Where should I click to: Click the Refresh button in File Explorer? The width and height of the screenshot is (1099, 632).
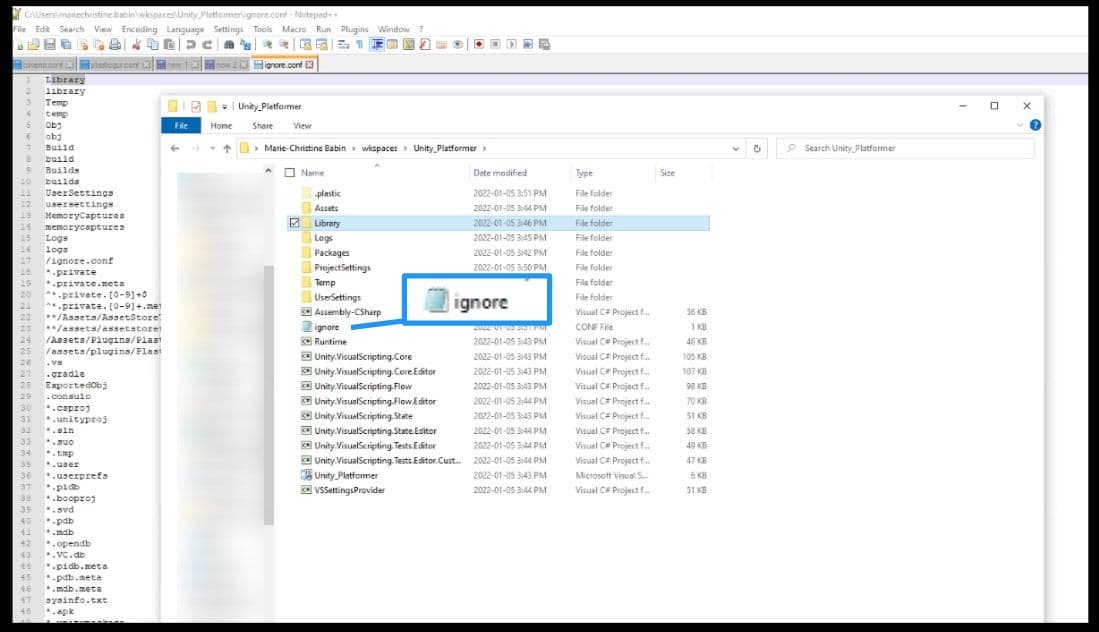coord(756,148)
